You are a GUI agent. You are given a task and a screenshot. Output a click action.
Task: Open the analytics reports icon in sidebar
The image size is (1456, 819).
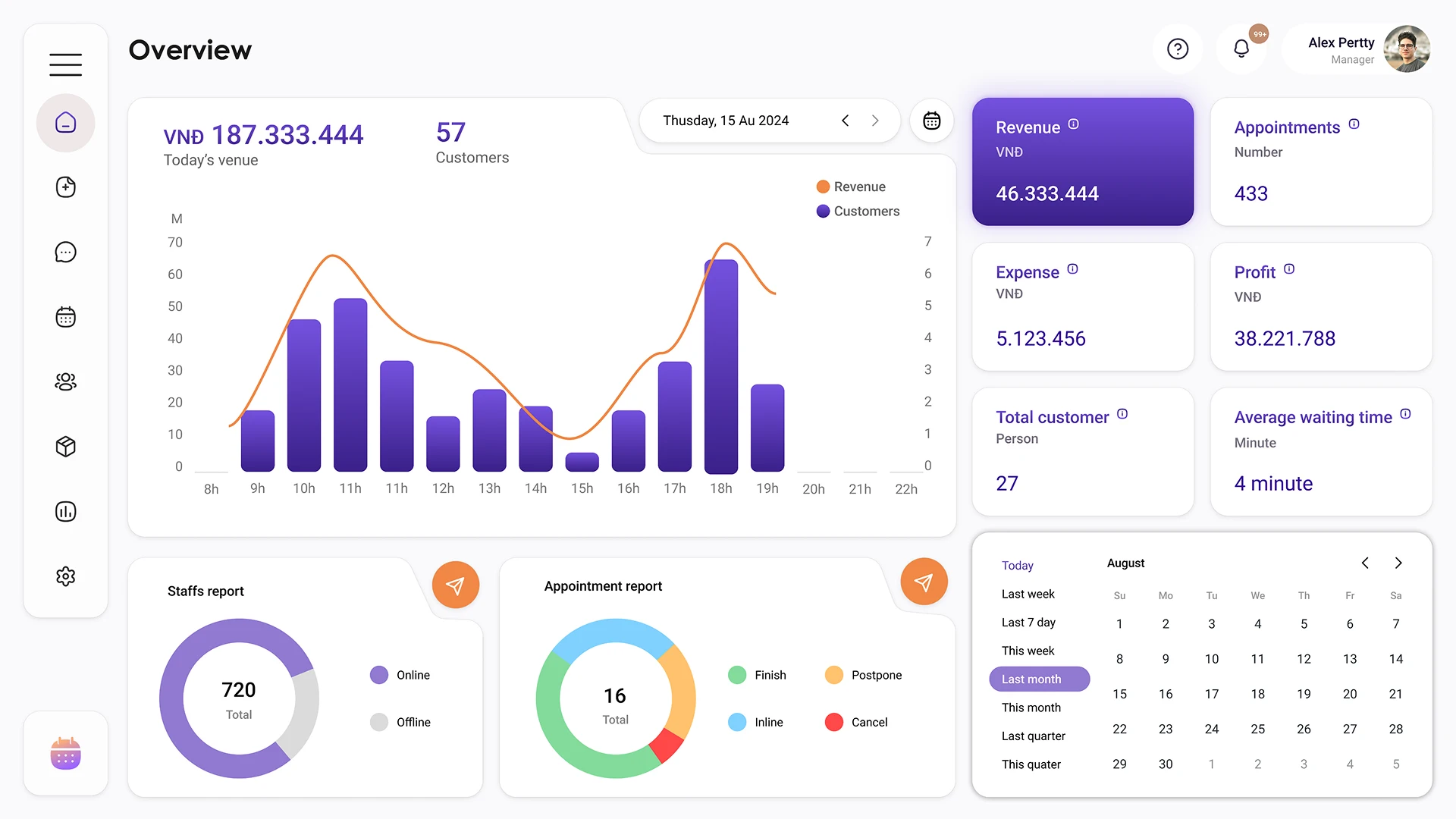[x=65, y=511]
